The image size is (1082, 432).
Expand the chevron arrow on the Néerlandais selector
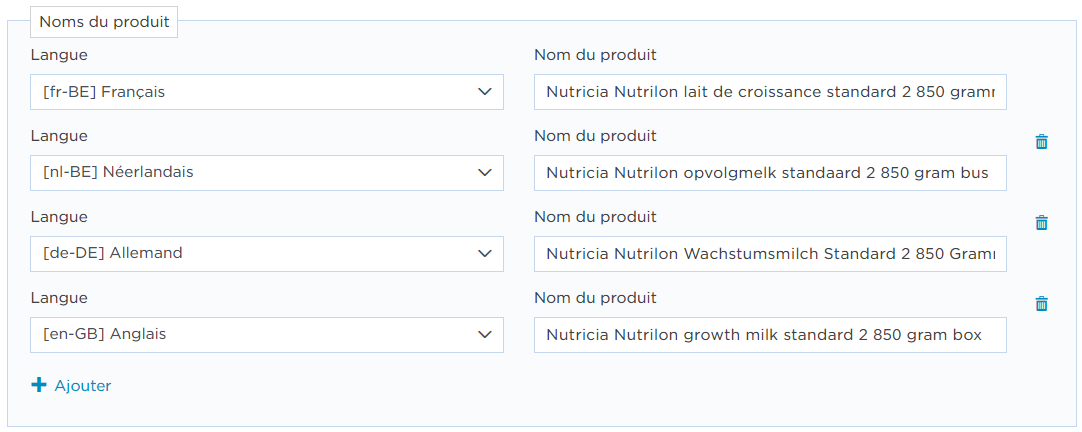tap(484, 173)
